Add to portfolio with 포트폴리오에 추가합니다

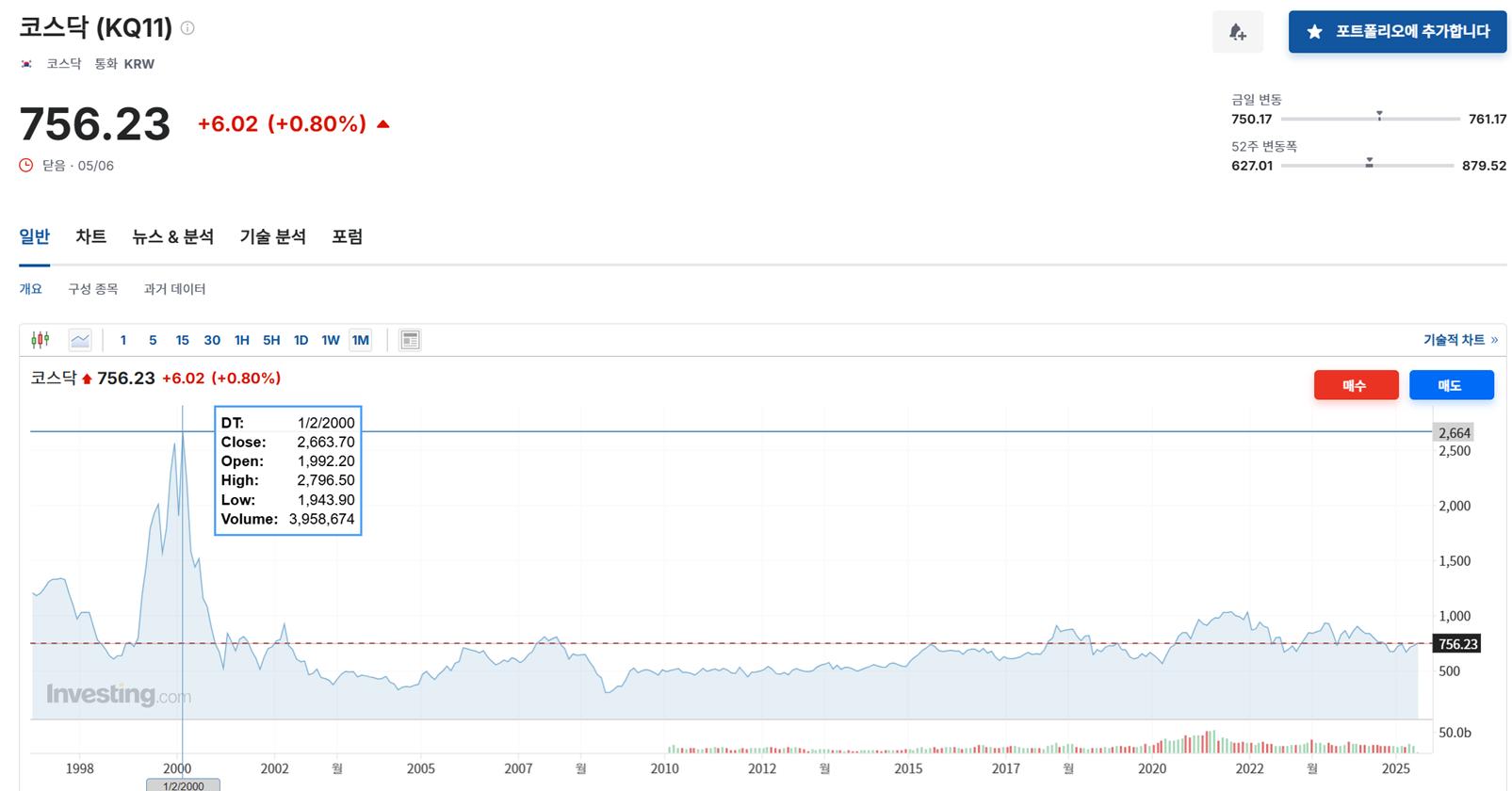[x=1397, y=32]
